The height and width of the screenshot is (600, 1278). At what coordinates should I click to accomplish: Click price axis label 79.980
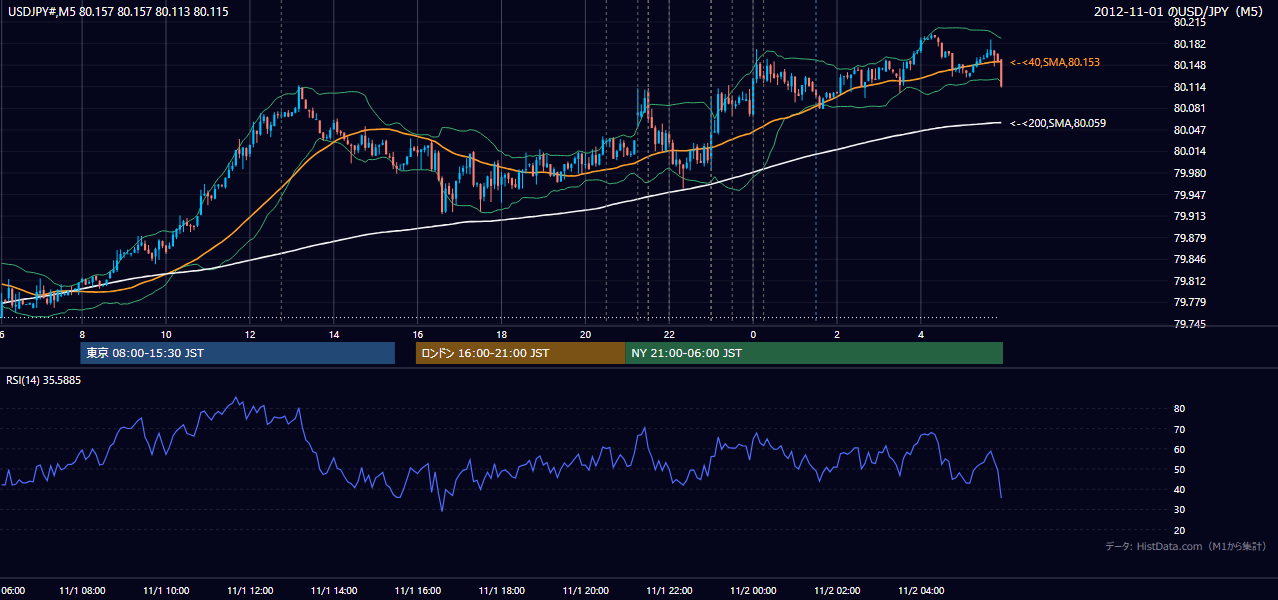click(x=1190, y=173)
